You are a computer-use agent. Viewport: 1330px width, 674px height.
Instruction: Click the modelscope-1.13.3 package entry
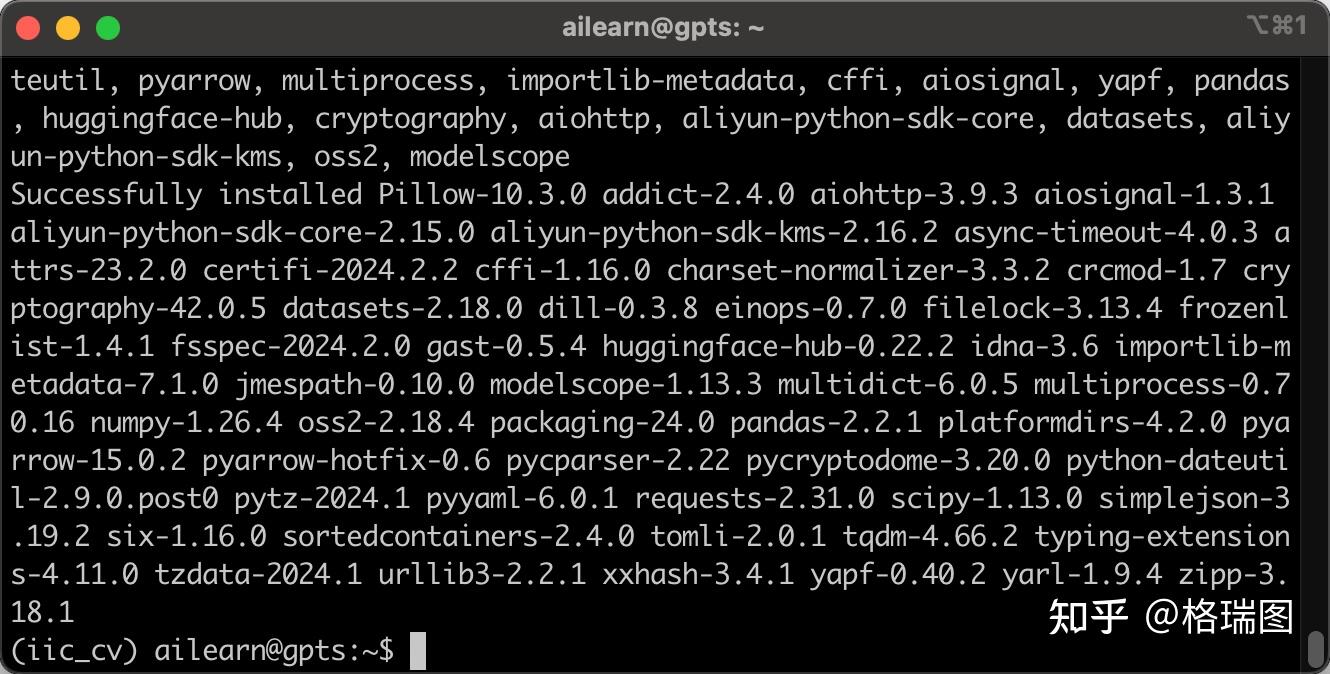[625, 385]
